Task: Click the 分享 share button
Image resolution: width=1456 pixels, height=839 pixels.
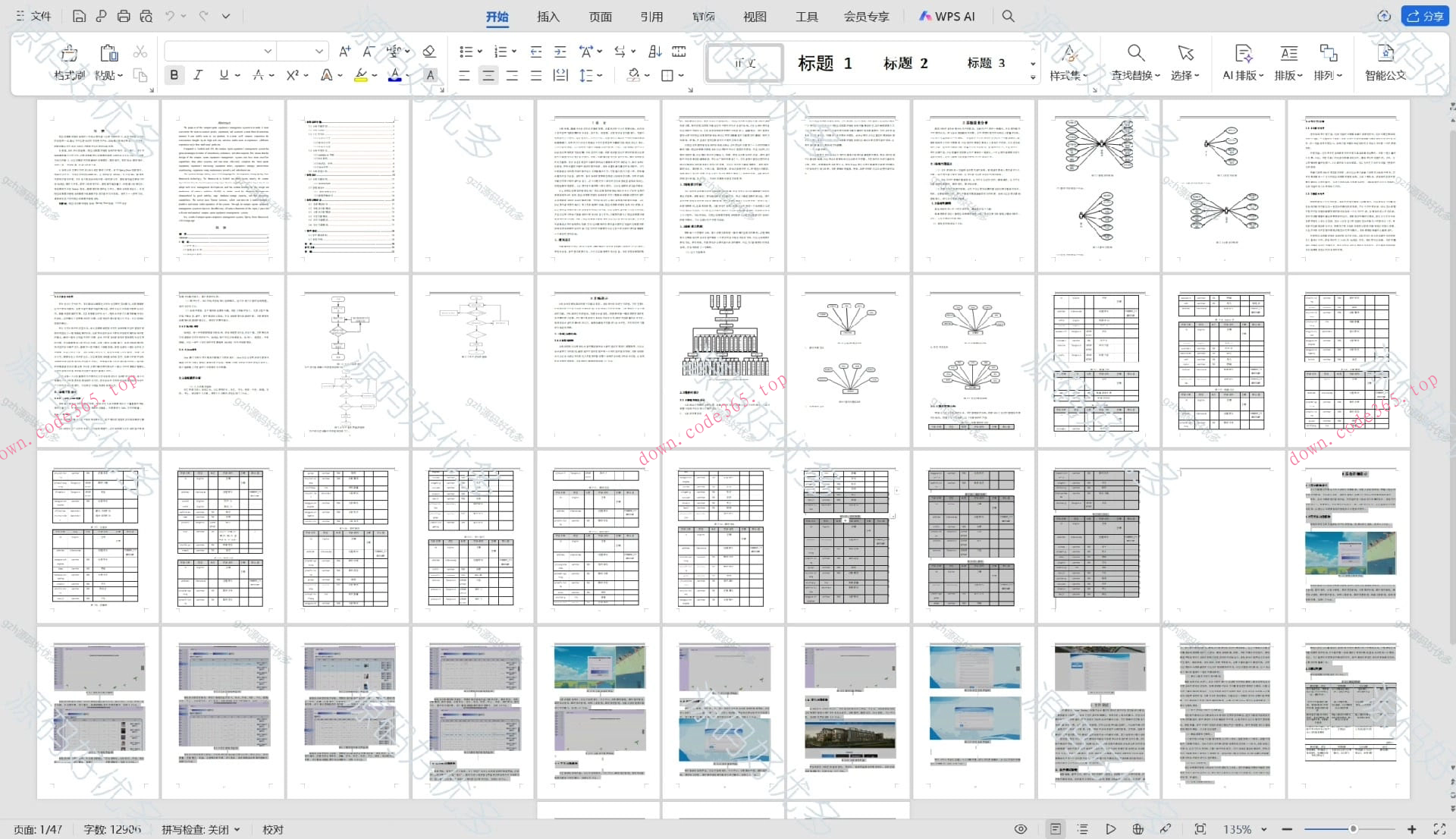Action: 1425,16
